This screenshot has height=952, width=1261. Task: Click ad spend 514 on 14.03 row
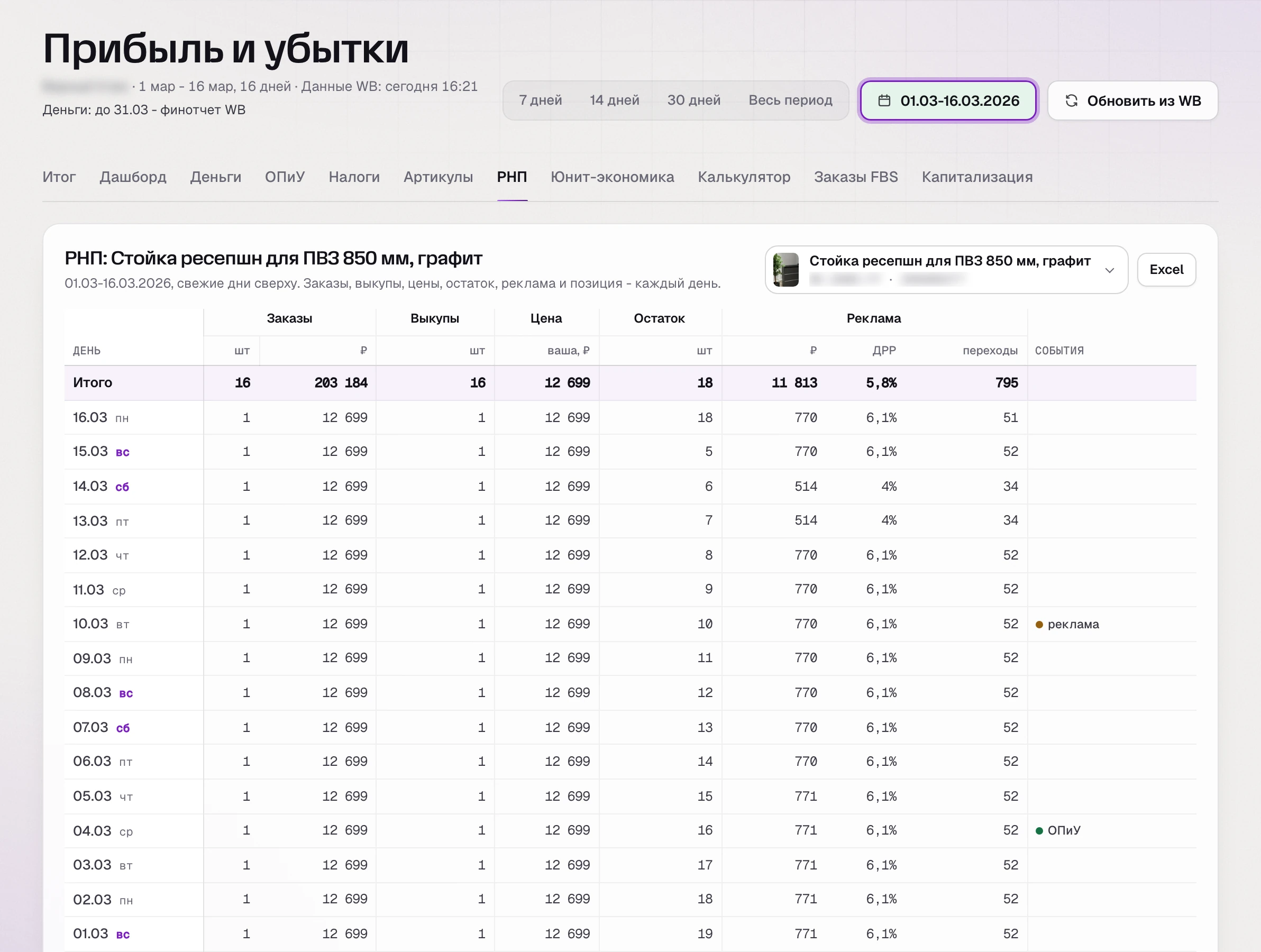pos(806,486)
